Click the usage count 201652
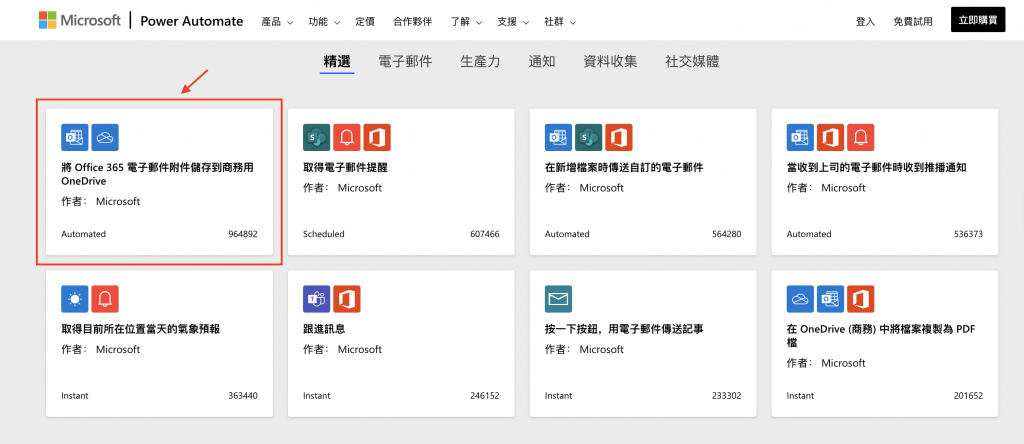 click(968, 396)
